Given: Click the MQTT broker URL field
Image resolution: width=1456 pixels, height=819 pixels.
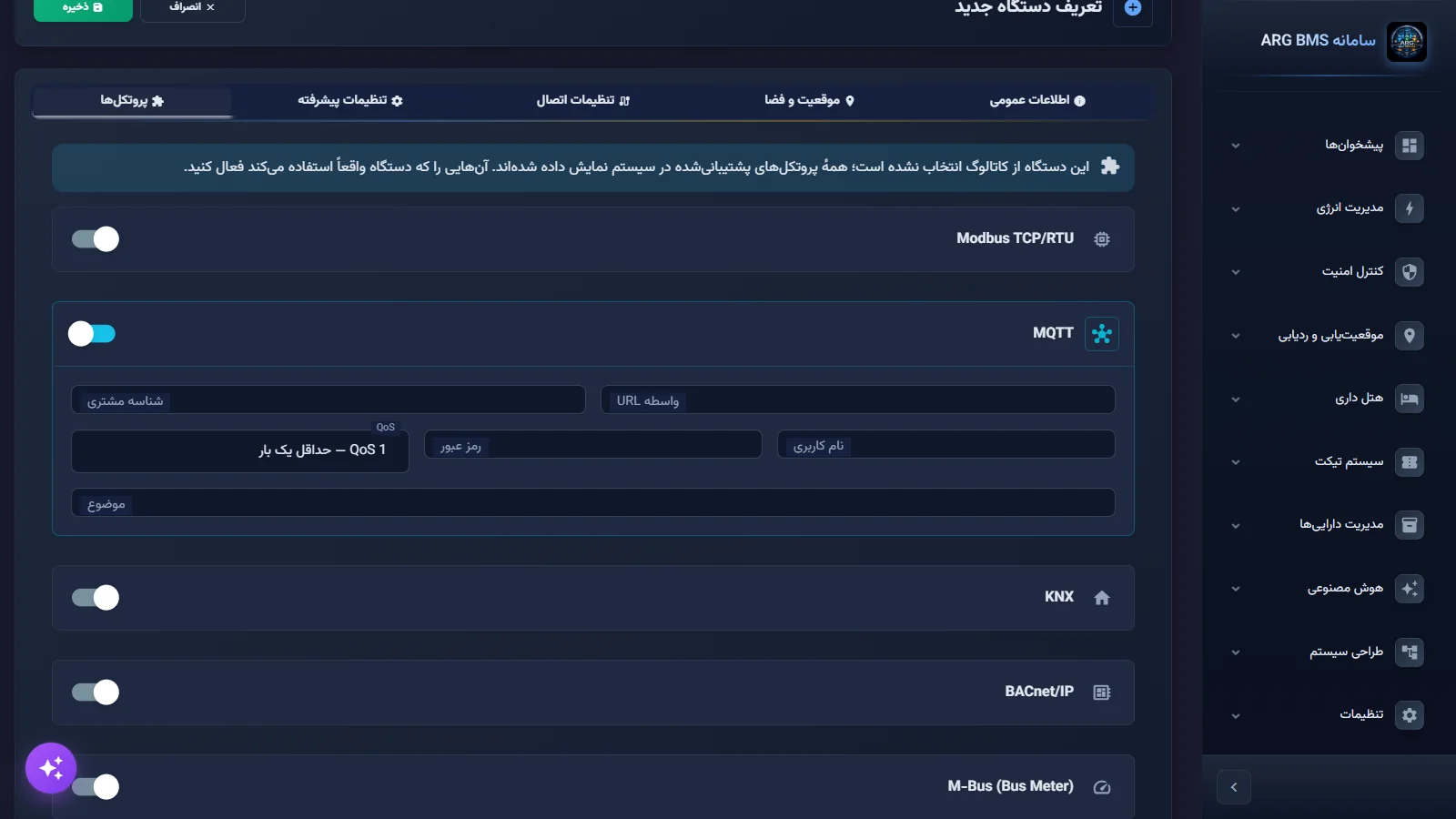Looking at the screenshot, I should click(x=858, y=399).
